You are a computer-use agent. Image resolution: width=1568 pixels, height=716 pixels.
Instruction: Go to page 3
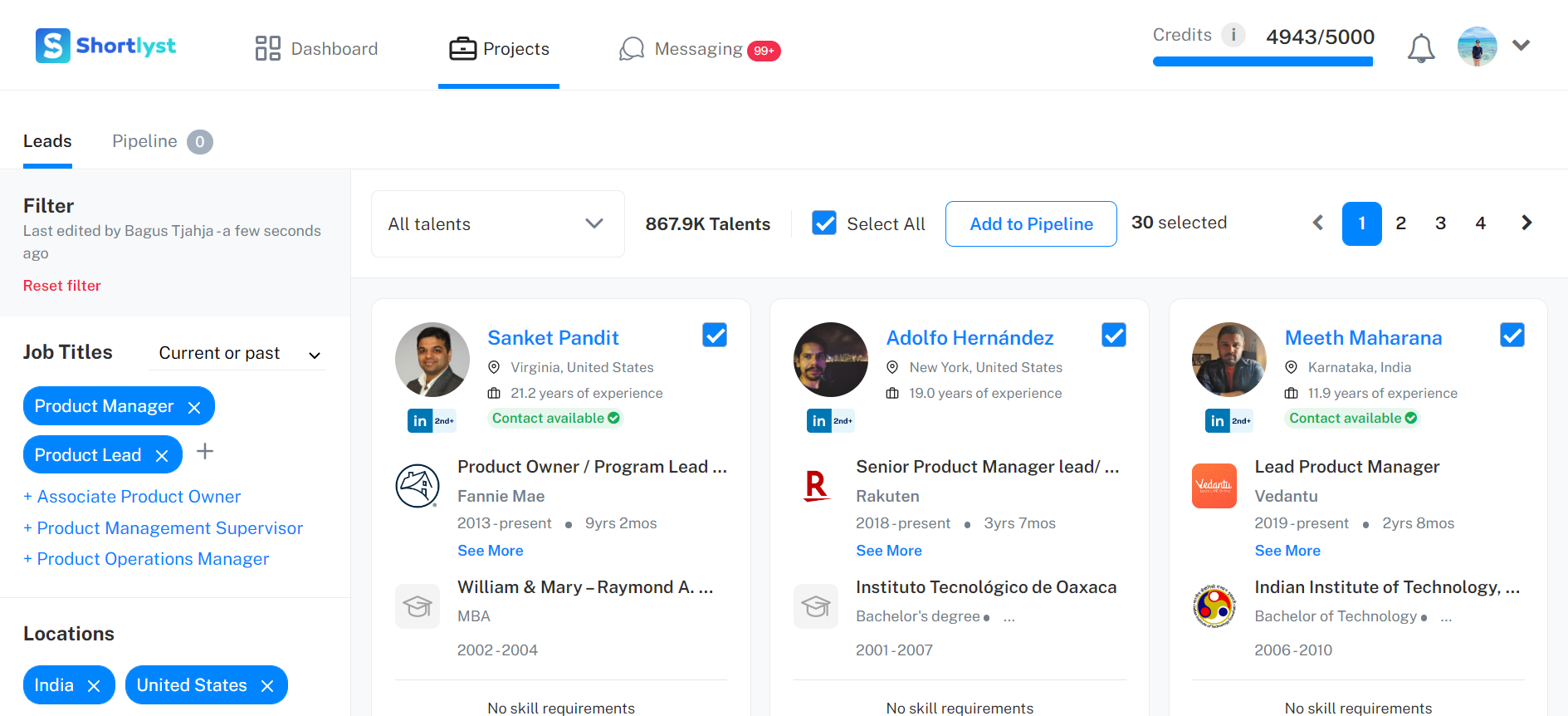[1441, 223]
